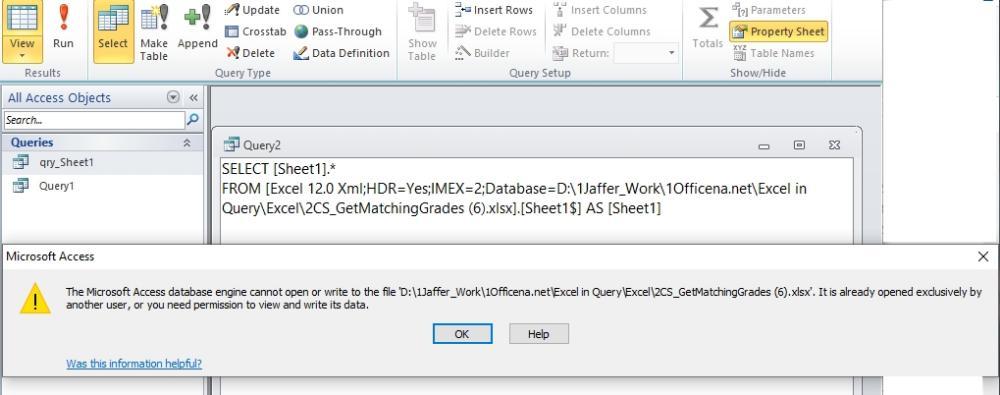This screenshot has width=1000, height=395.
Task: Open the query Parameters dialog
Action: click(x=768, y=10)
